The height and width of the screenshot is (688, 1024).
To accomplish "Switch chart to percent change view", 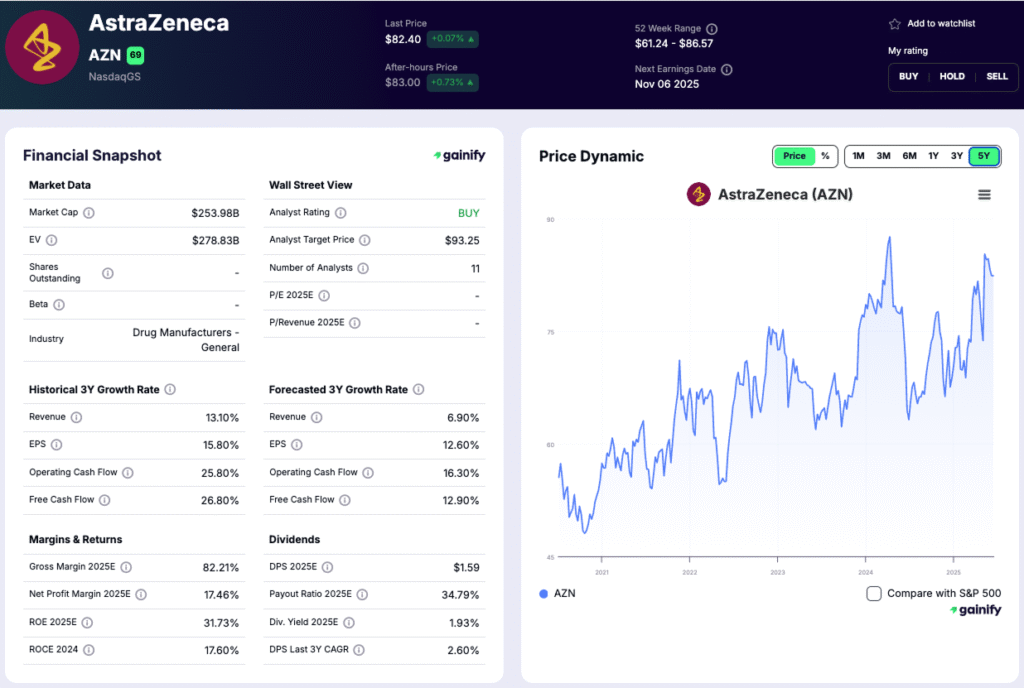I will pyautogui.click(x=824, y=156).
